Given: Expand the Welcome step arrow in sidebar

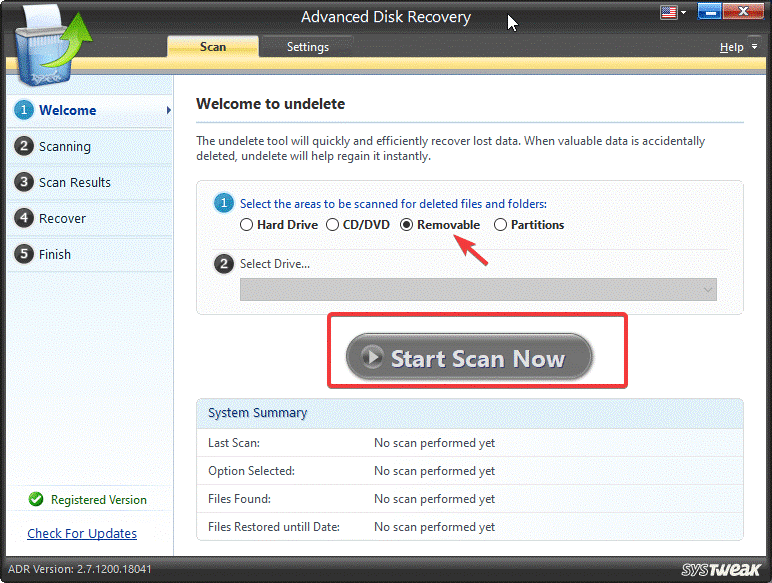Looking at the screenshot, I should [x=168, y=110].
